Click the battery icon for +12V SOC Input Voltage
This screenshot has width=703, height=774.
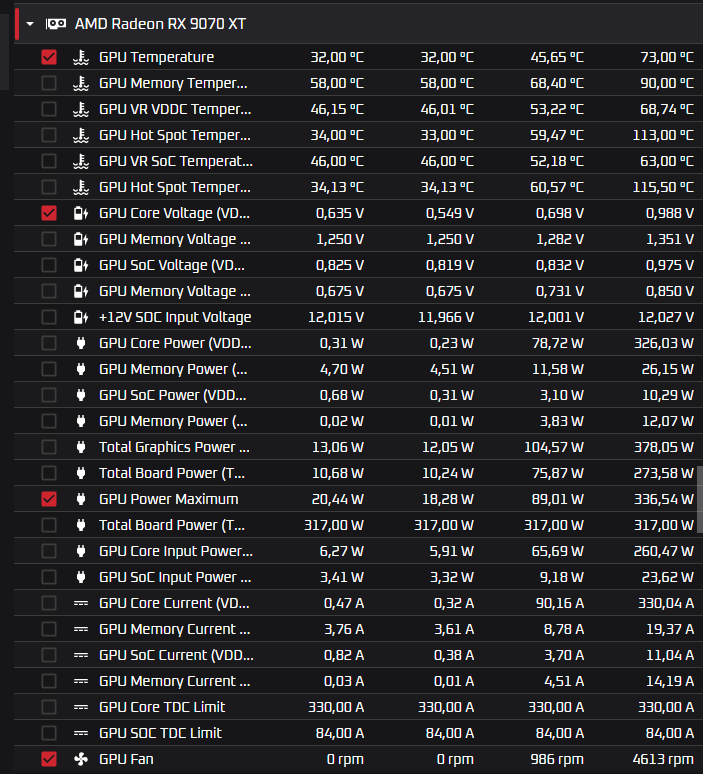[81, 317]
